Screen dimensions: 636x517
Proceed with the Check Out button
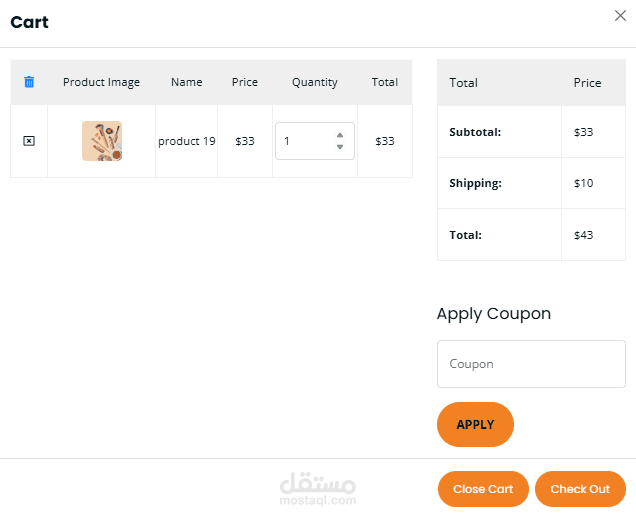point(580,489)
